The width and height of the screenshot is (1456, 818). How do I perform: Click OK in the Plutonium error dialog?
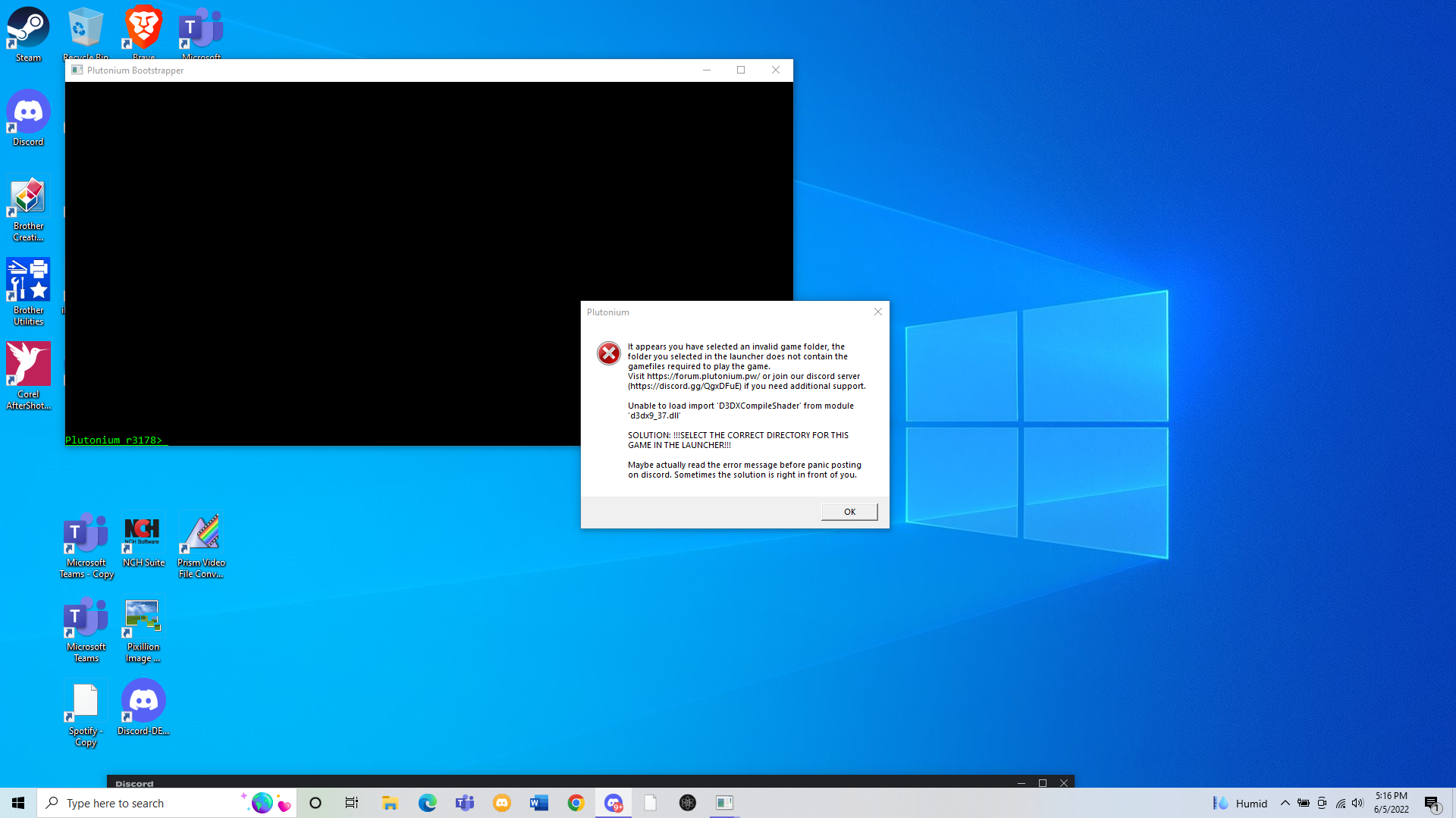click(x=849, y=512)
